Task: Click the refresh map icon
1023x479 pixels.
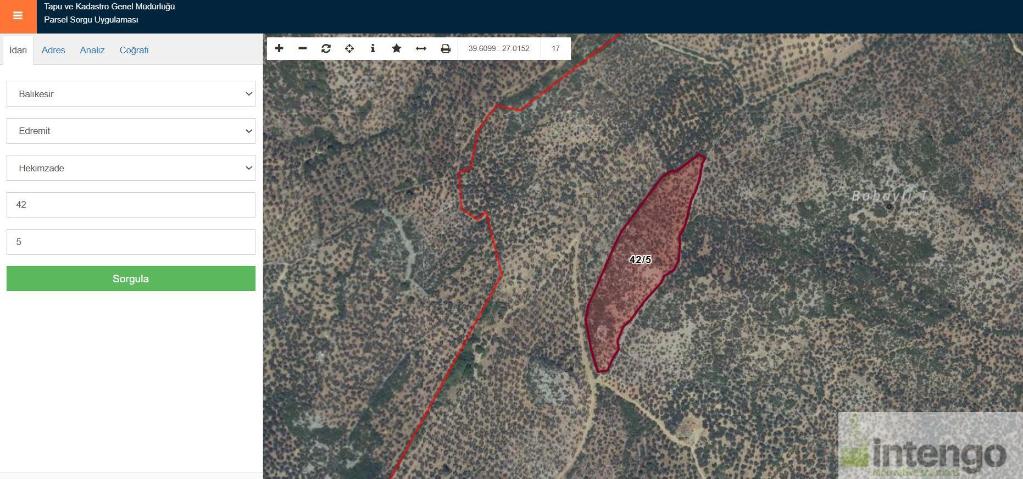Action: coord(326,48)
